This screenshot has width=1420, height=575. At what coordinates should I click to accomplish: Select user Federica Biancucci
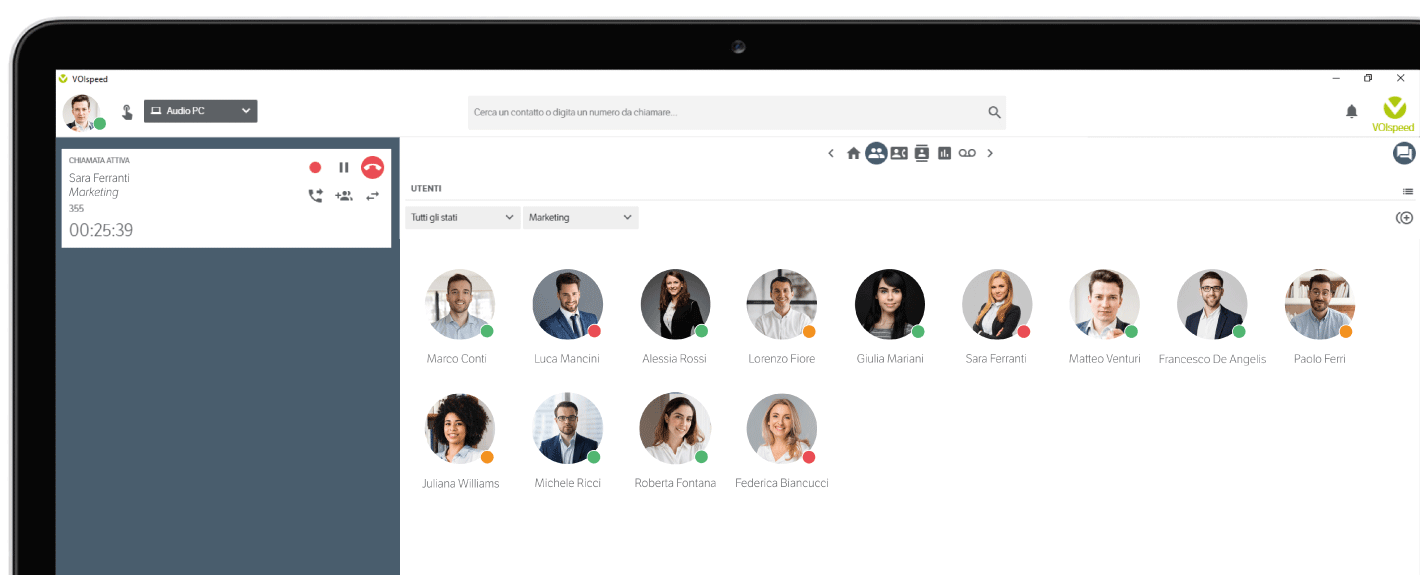(x=782, y=428)
